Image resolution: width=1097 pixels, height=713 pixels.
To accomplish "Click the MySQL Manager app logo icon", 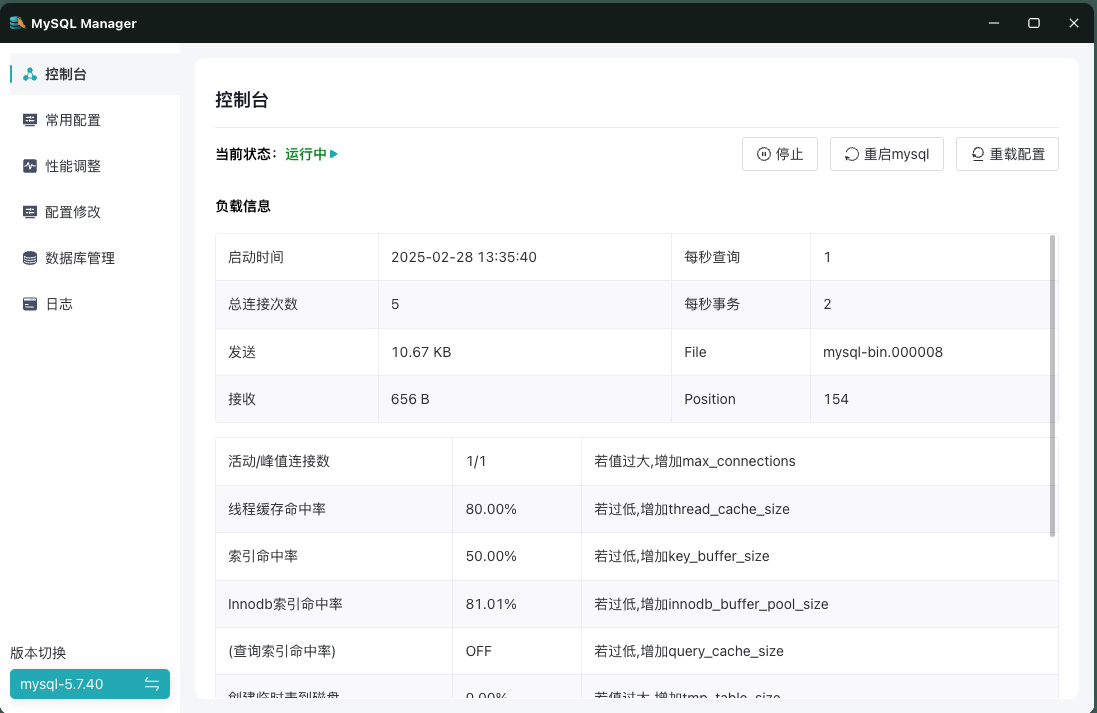I will 17,23.
